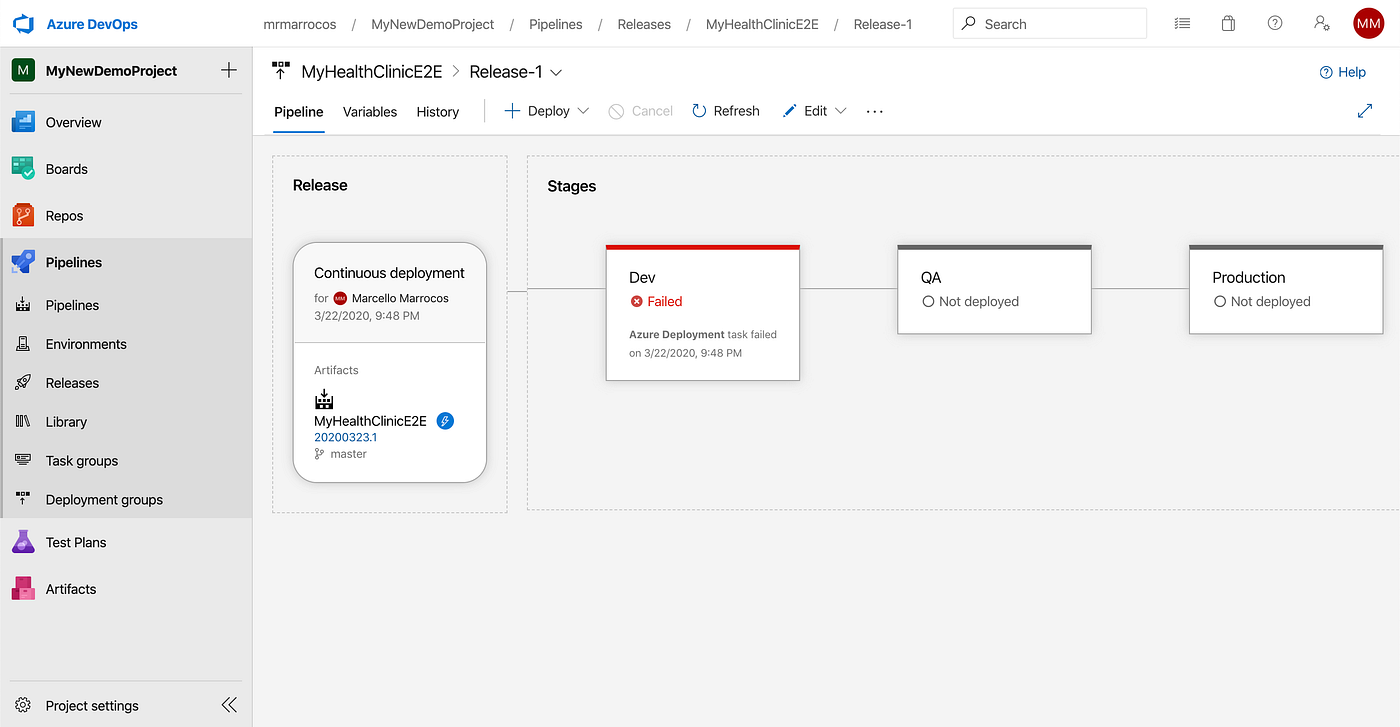Expand the Edit dropdown
The height and width of the screenshot is (727, 1400).
click(x=840, y=110)
